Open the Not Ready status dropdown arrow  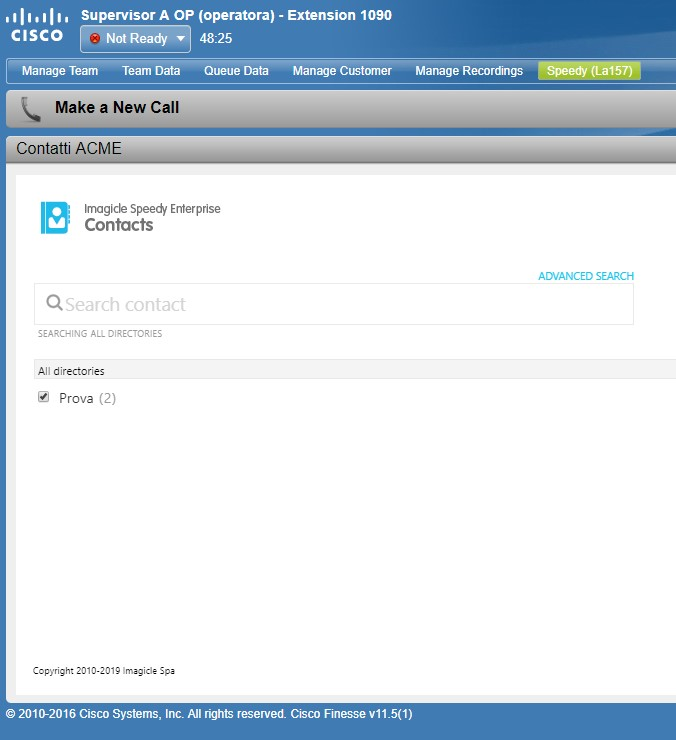tap(180, 39)
